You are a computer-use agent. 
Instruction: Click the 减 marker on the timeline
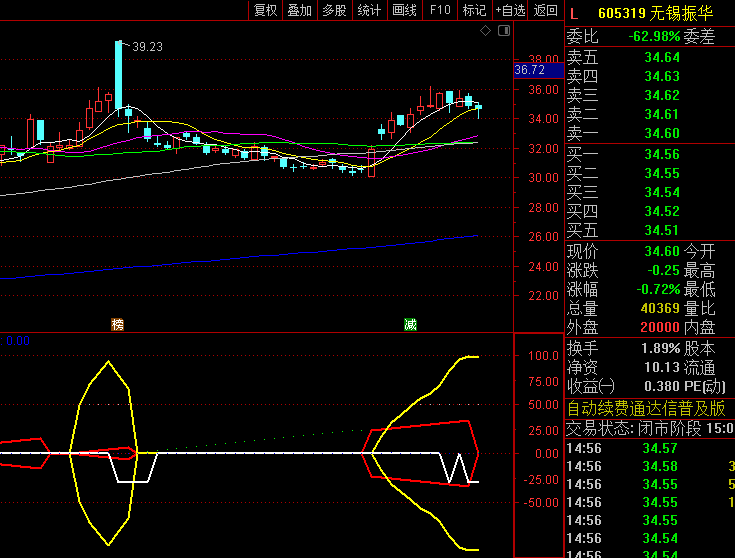[x=410, y=324]
